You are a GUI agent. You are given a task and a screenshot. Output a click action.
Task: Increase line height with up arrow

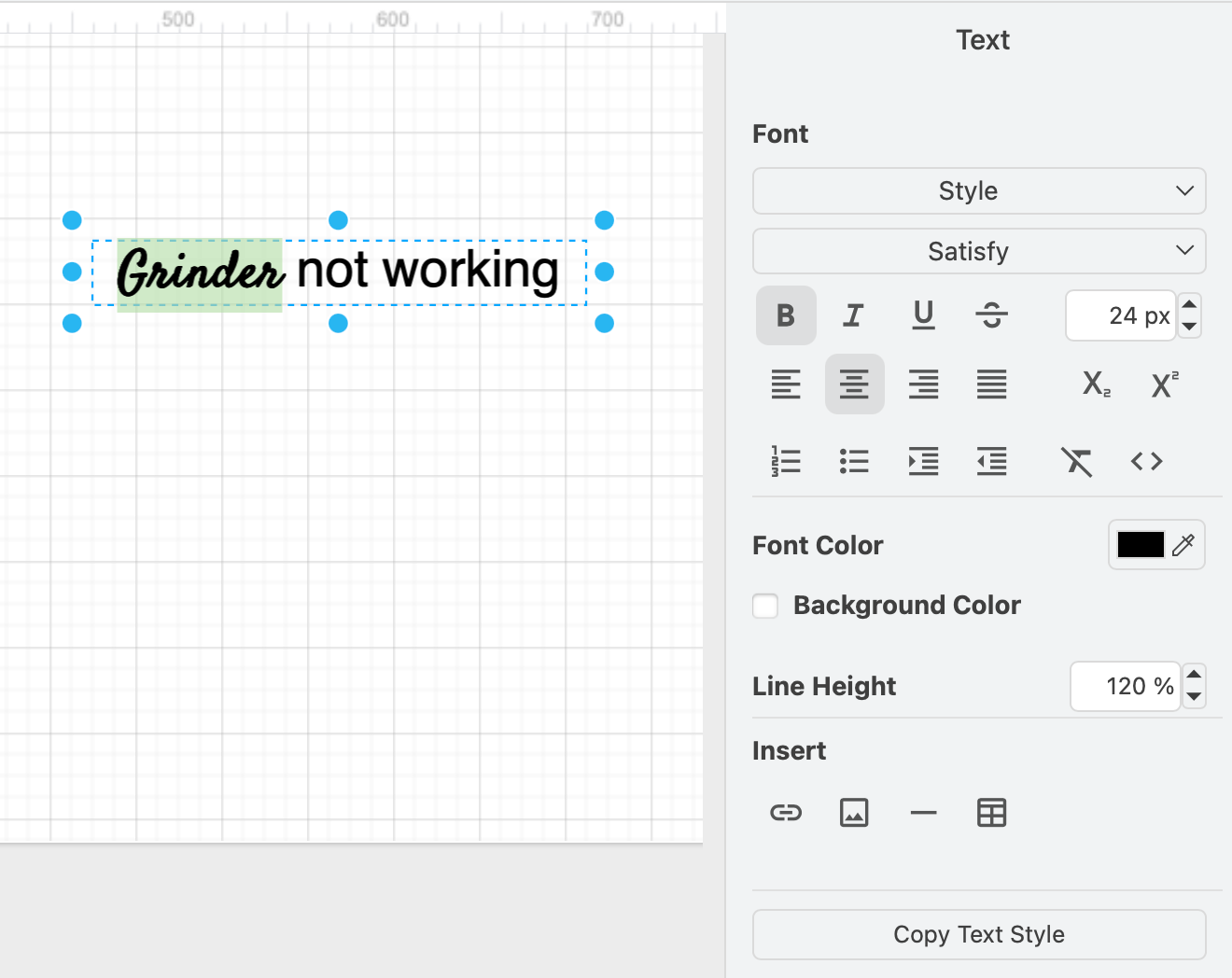point(1194,675)
